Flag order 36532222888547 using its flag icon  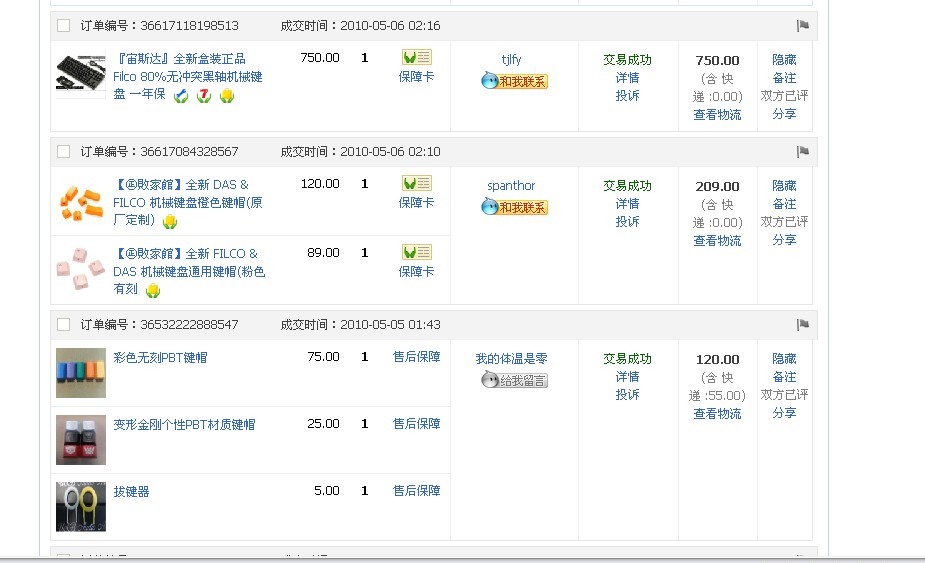coord(802,325)
